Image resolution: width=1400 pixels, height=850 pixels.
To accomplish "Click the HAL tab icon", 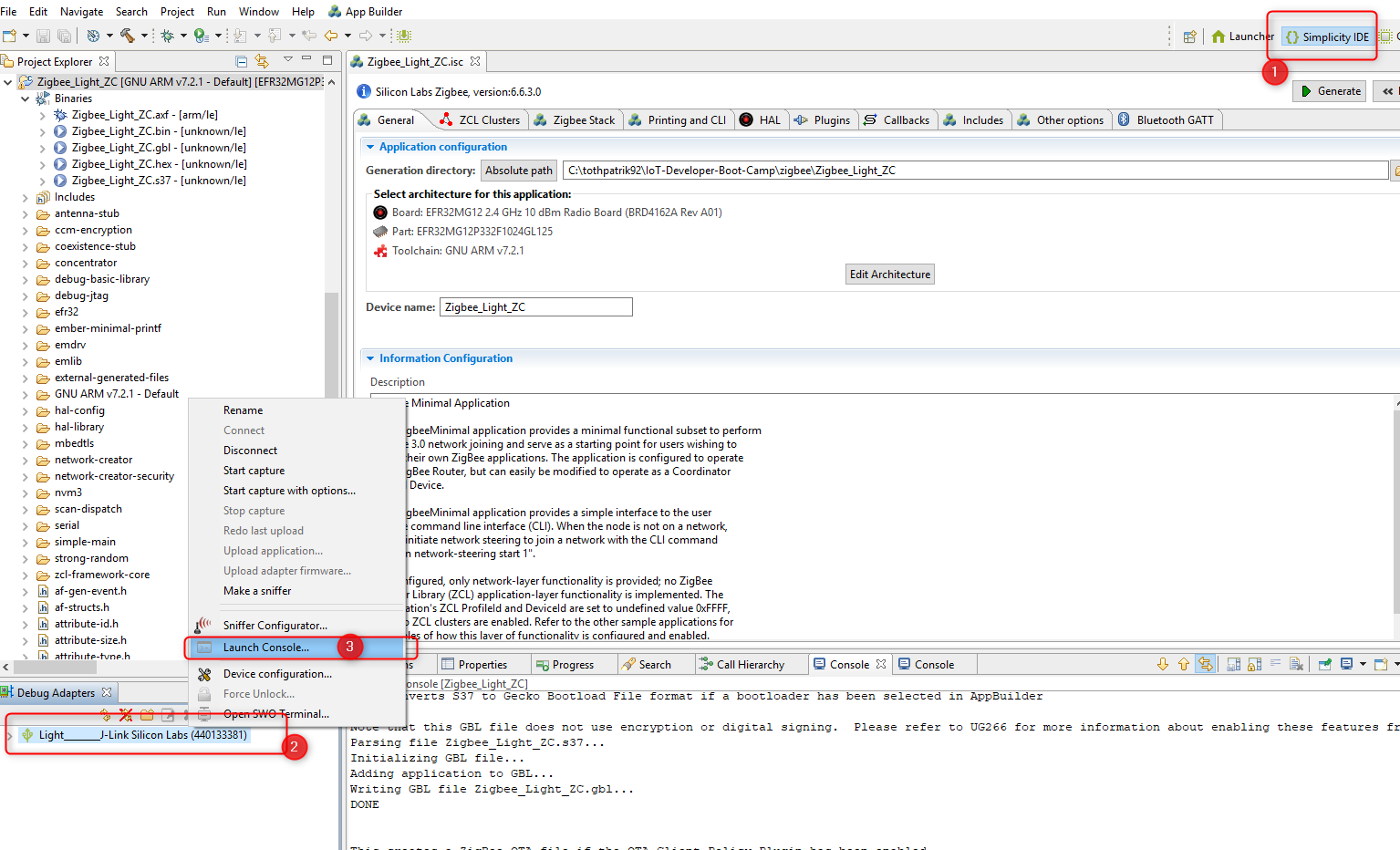I will tap(746, 119).
